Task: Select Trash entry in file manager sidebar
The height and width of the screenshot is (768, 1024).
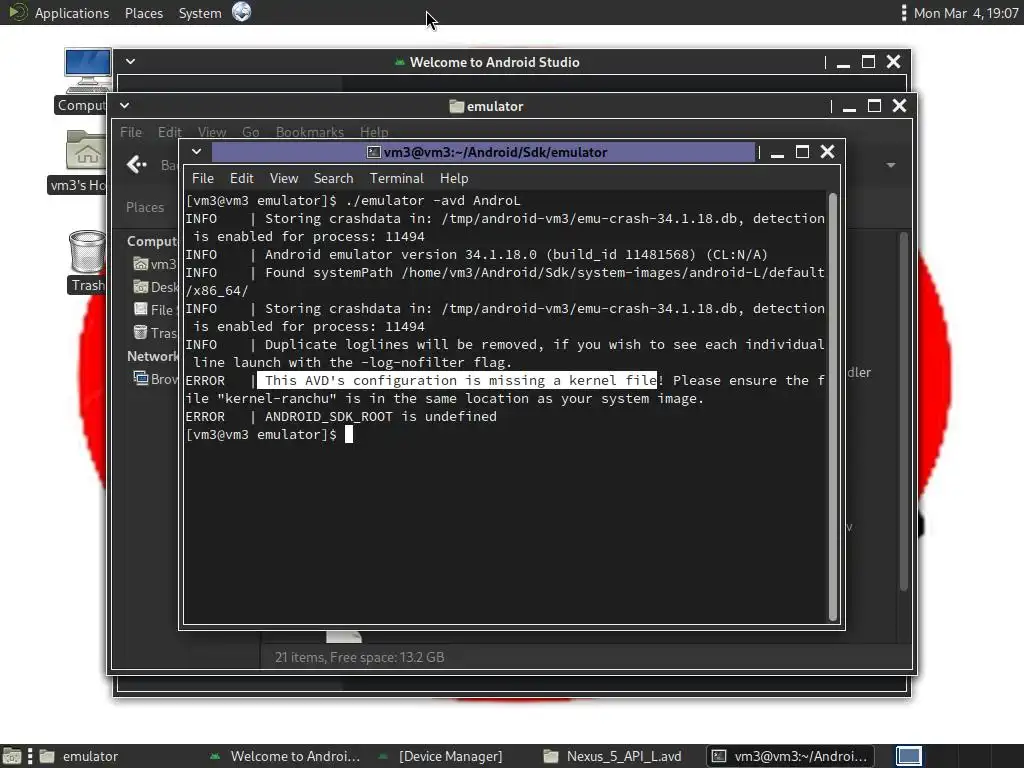Action: pos(155,332)
